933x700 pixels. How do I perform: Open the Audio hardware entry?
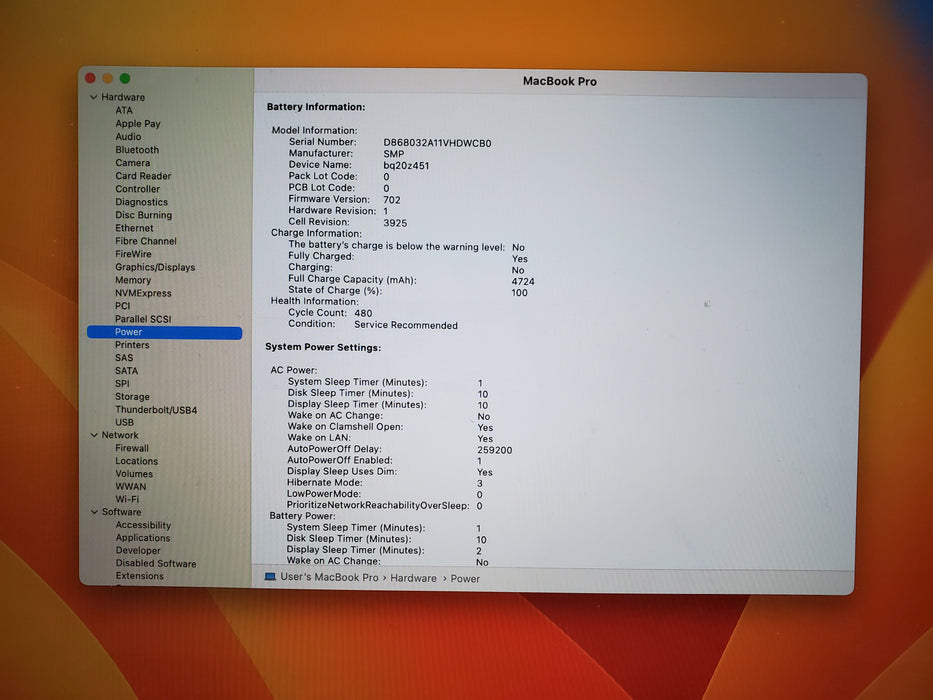pyautogui.click(x=128, y=137)
